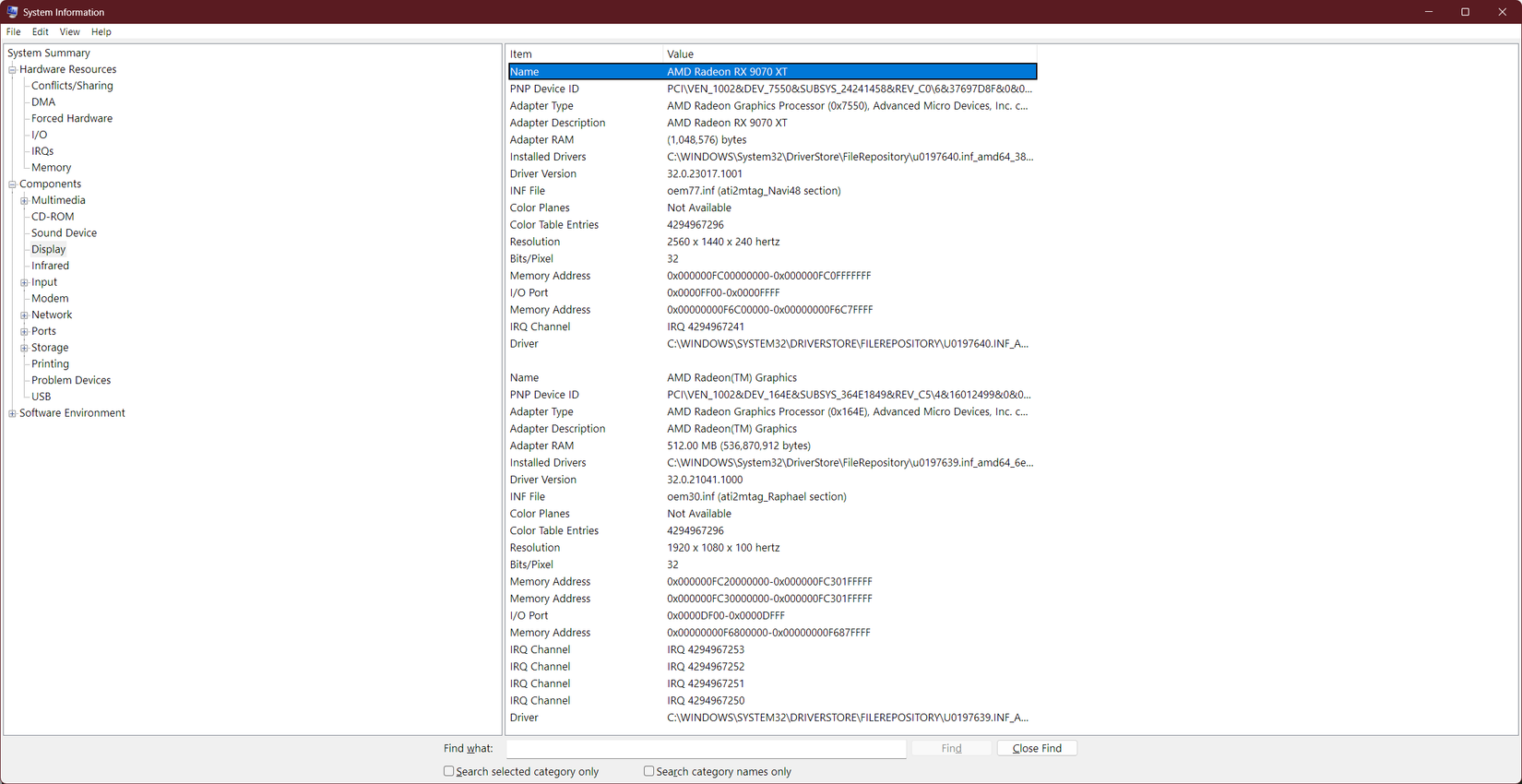Select I/O tree item
The image size is (1522, 784).
click(x=39, y=135)
